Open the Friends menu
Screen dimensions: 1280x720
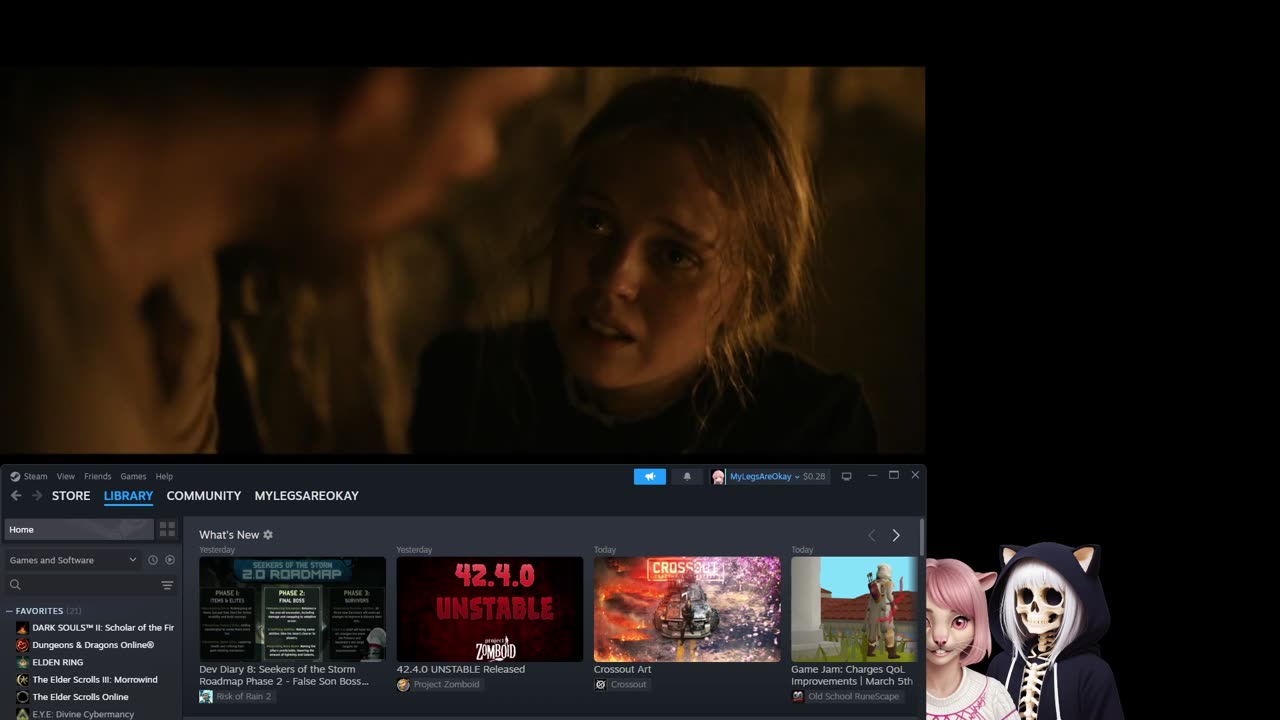98,476
